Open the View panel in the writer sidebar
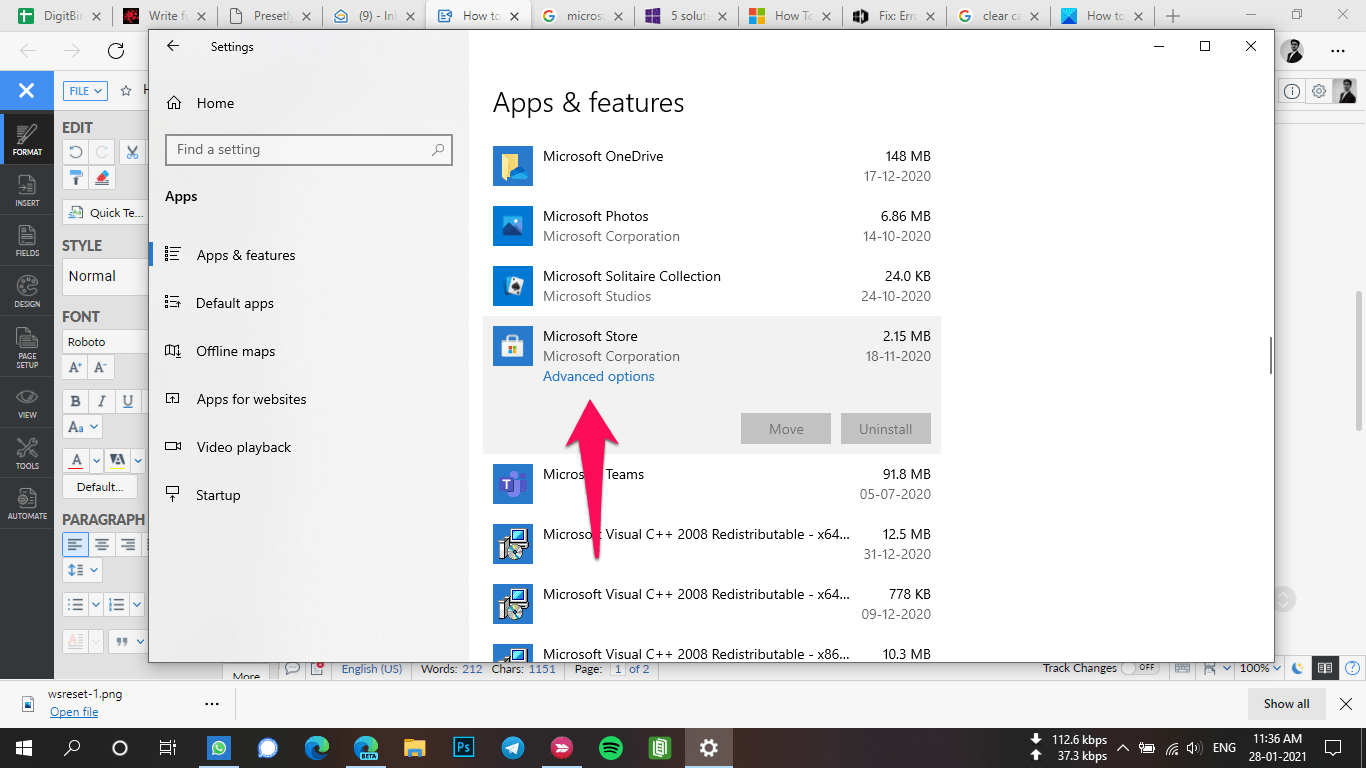This screenshot has width=1366, height=768. pos(27,403)
